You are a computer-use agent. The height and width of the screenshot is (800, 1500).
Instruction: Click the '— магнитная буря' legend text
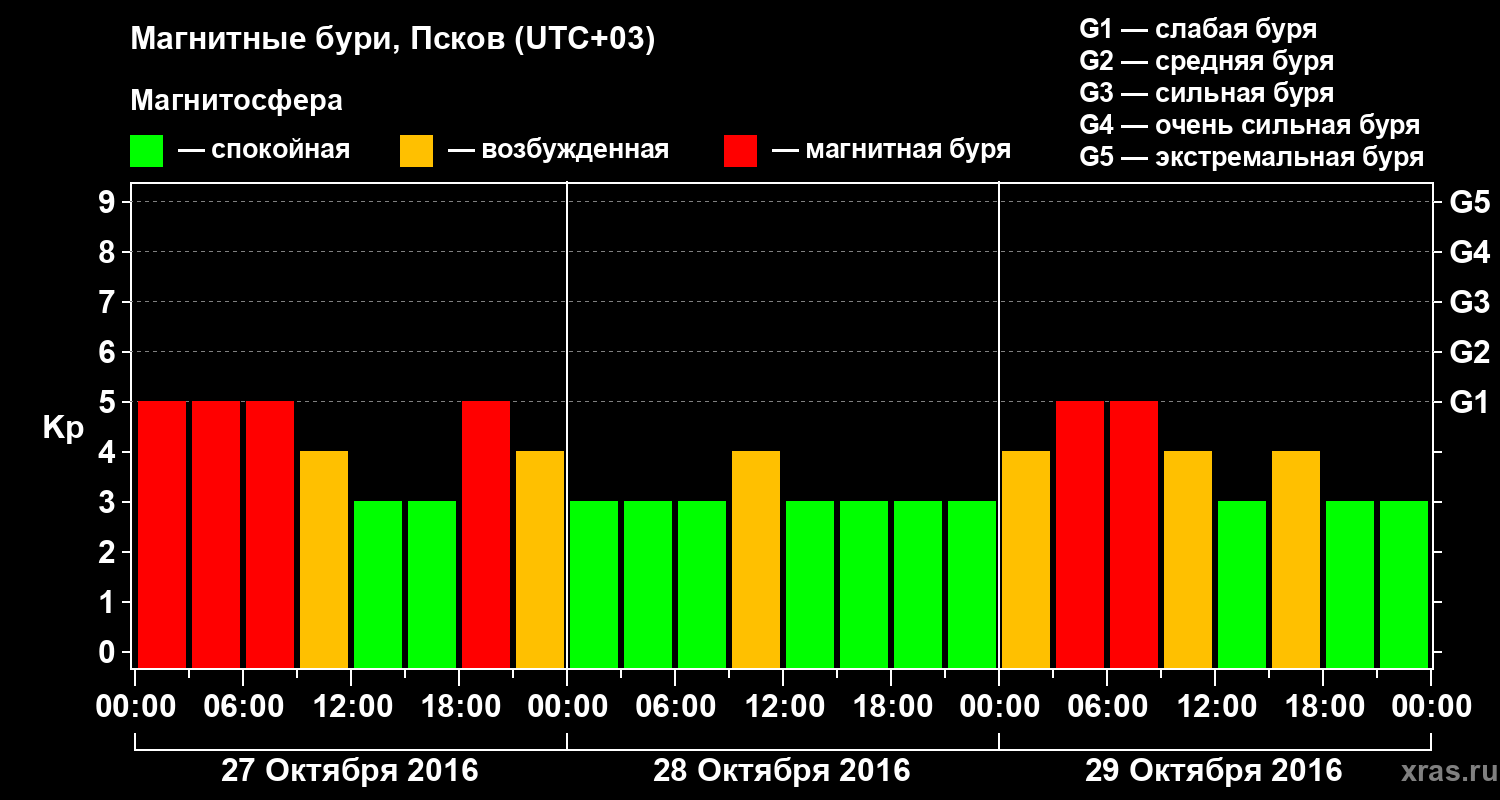coord(891,150)
